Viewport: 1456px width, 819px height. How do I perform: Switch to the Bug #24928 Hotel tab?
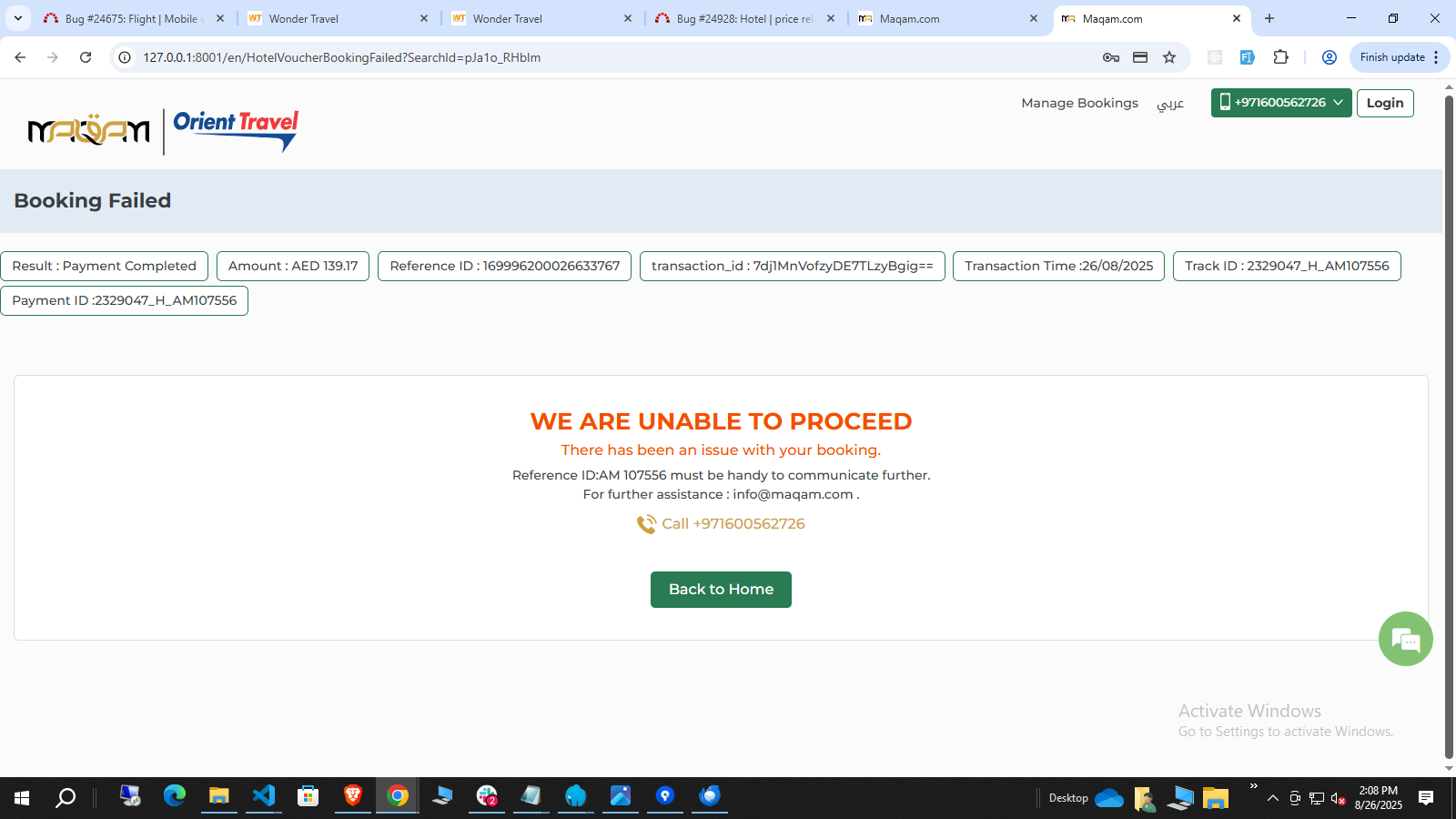coord(743,18)
